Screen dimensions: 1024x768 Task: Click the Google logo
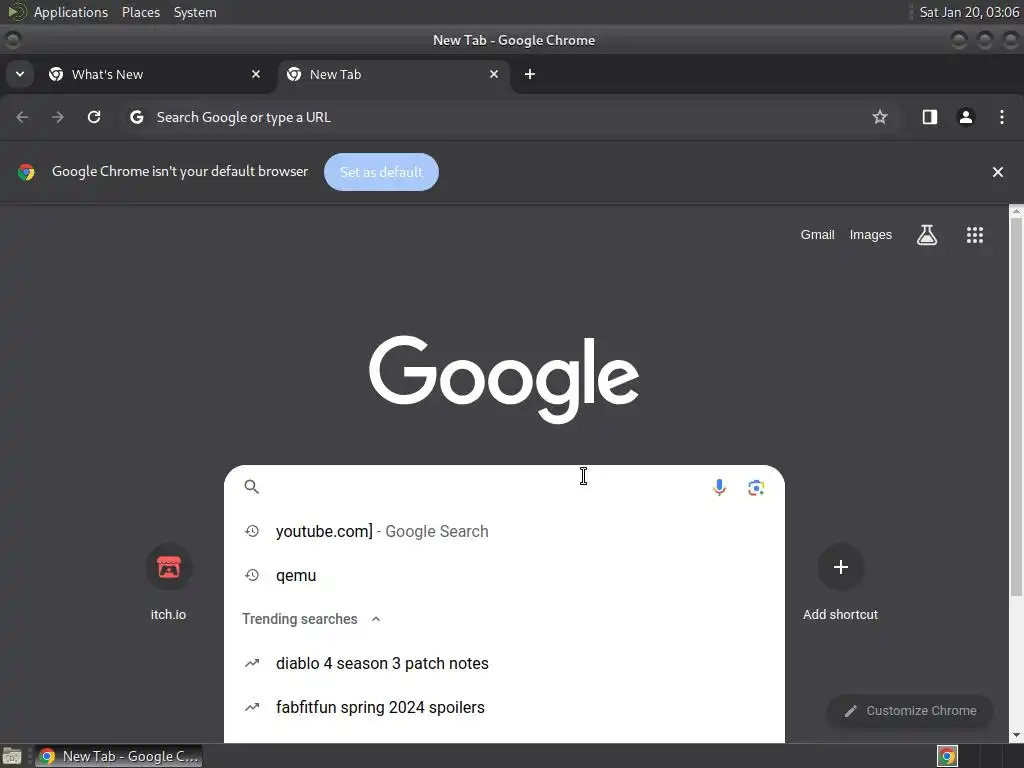tap(504, 379)
